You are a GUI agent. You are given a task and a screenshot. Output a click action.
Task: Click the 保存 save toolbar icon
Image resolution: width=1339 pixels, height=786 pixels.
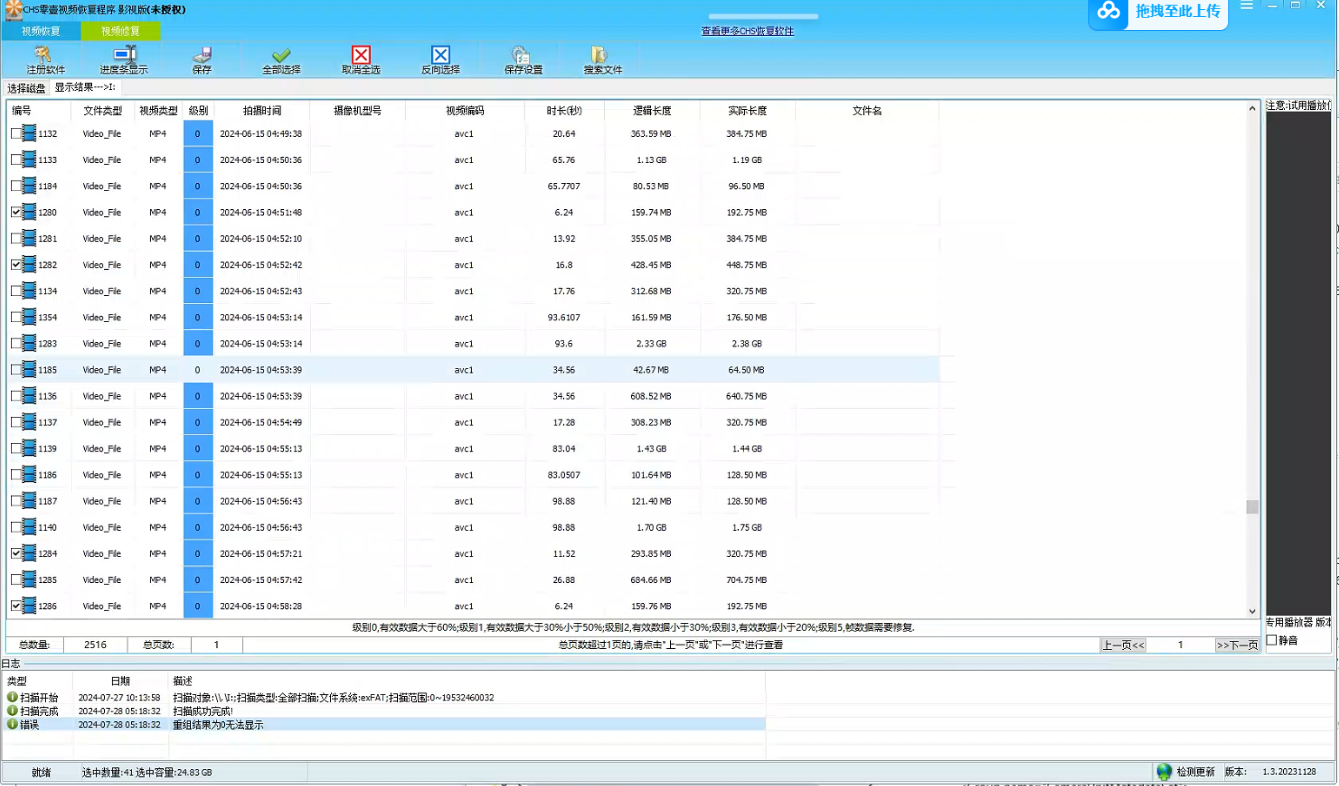click(202, 55)
